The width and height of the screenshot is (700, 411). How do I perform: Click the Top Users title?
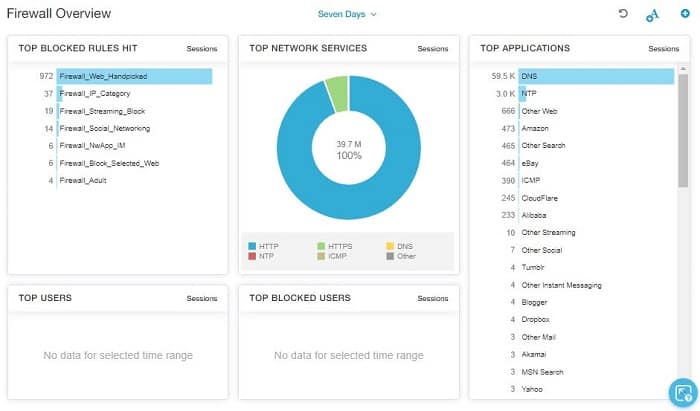coord(45,298)
